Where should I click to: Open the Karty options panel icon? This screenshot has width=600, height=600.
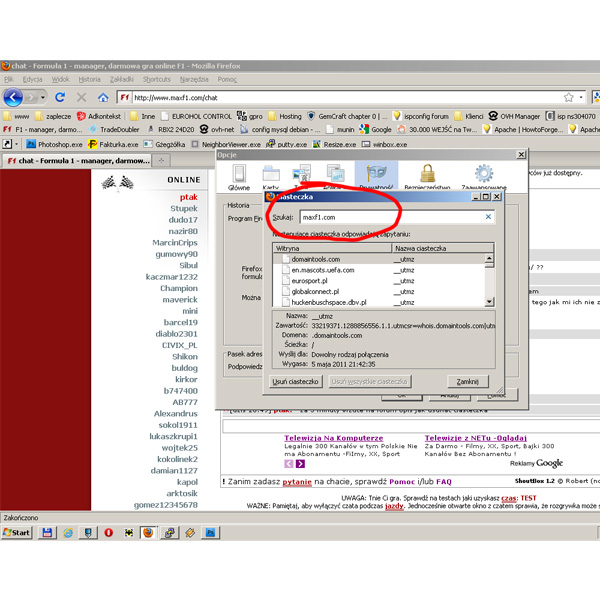[x=271, y=178]
